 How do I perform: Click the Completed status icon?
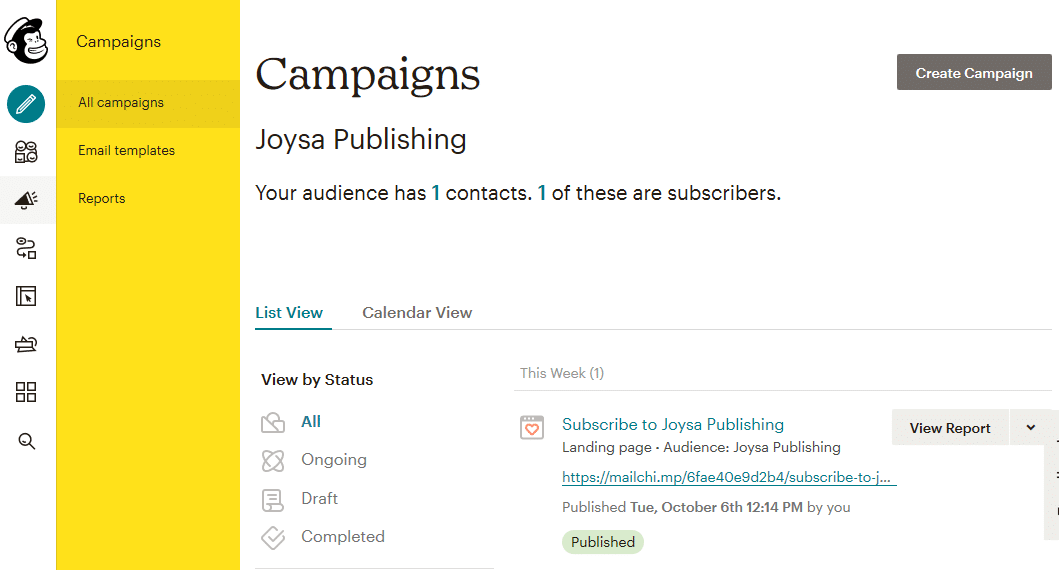point(273,538)
